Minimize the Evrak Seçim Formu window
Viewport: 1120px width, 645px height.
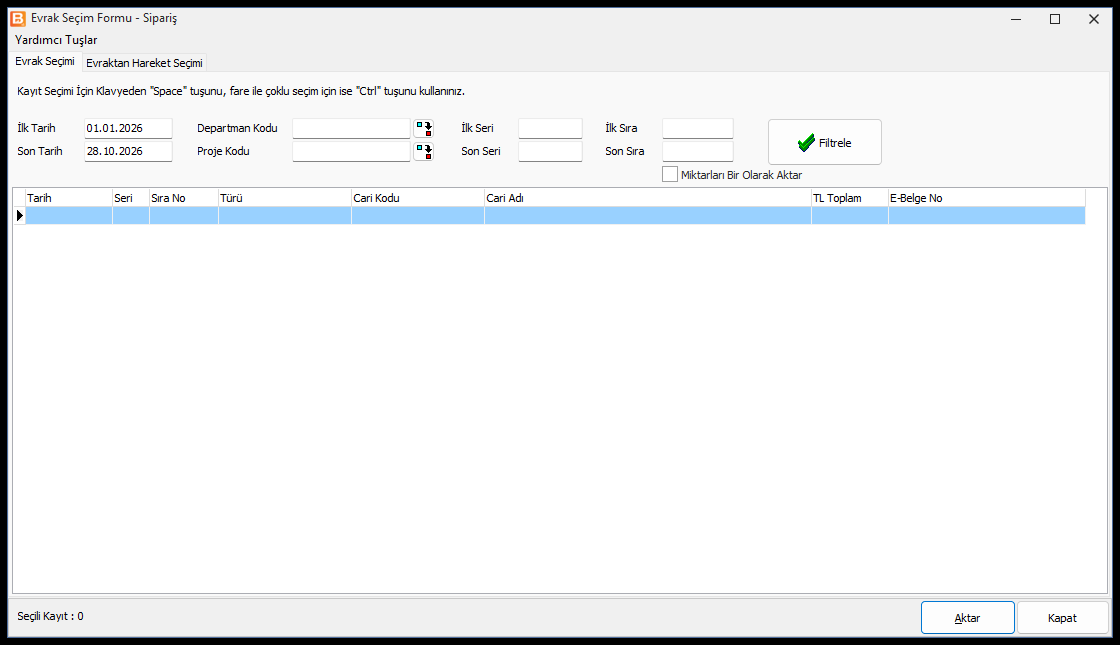pyautogui.click(x=1016, y=19)
